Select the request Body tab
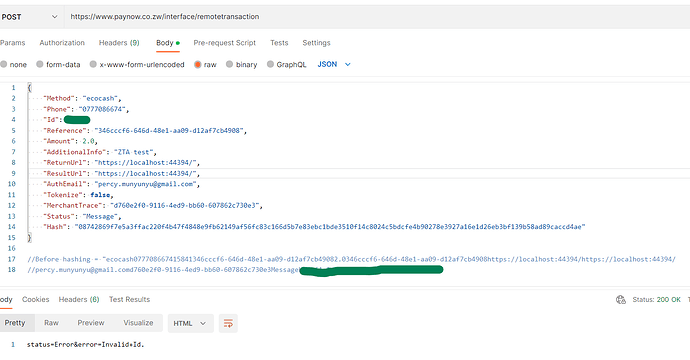This screenshot has height=360, width=690. tap(168, 43)
